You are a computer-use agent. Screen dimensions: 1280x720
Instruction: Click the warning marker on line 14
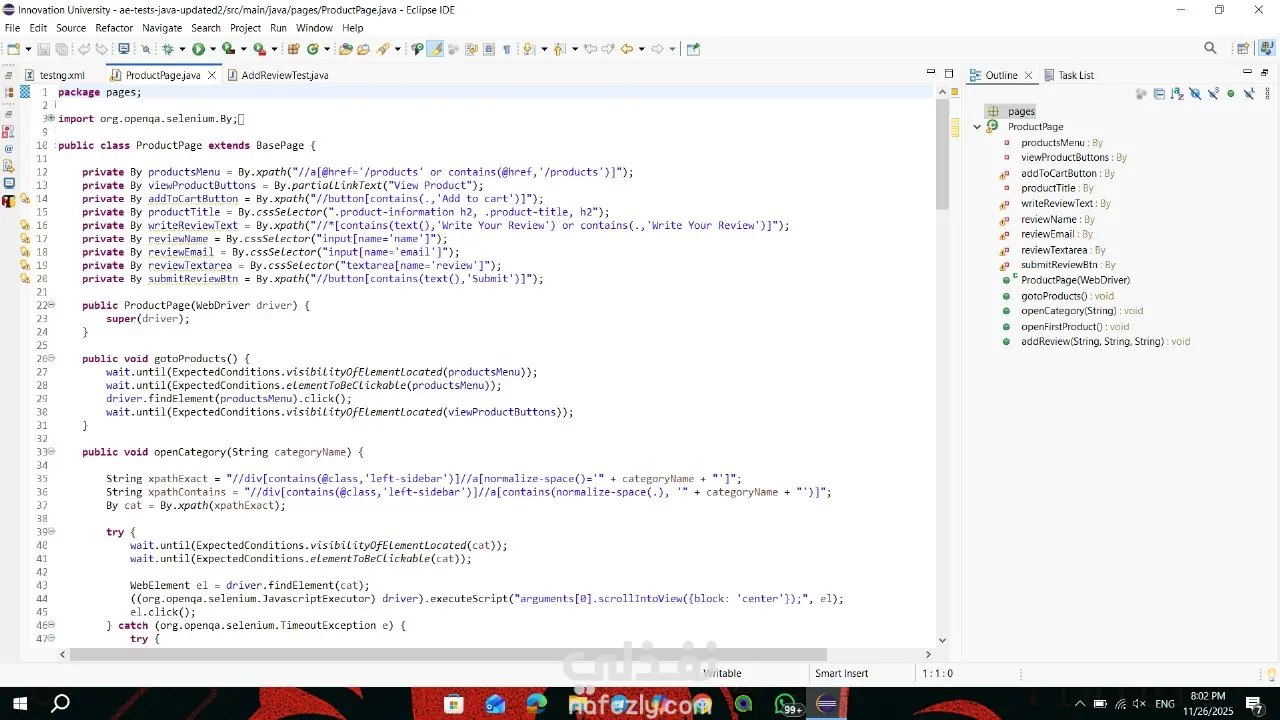(x=25, y=199)
